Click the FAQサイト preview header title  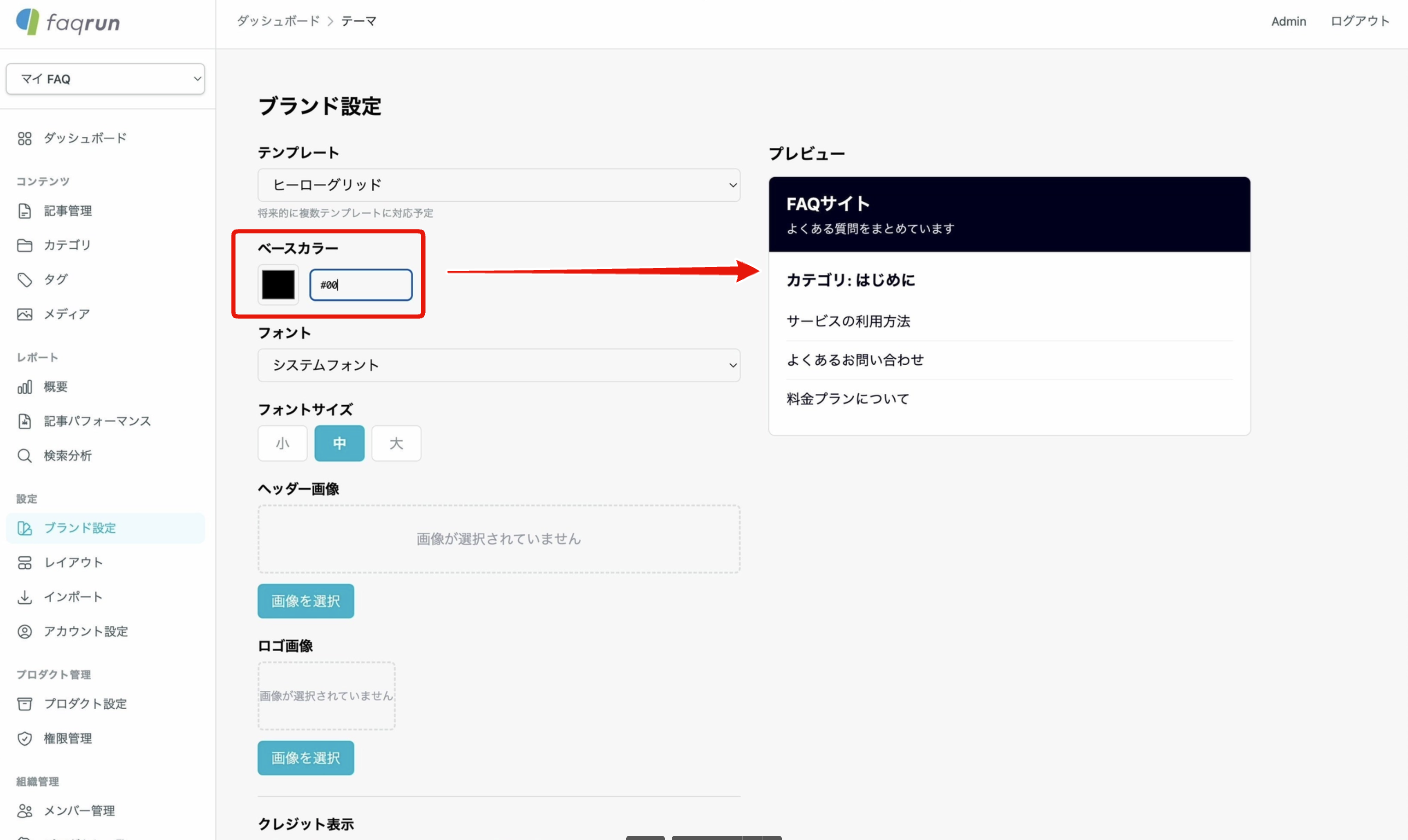click(827, 204)
